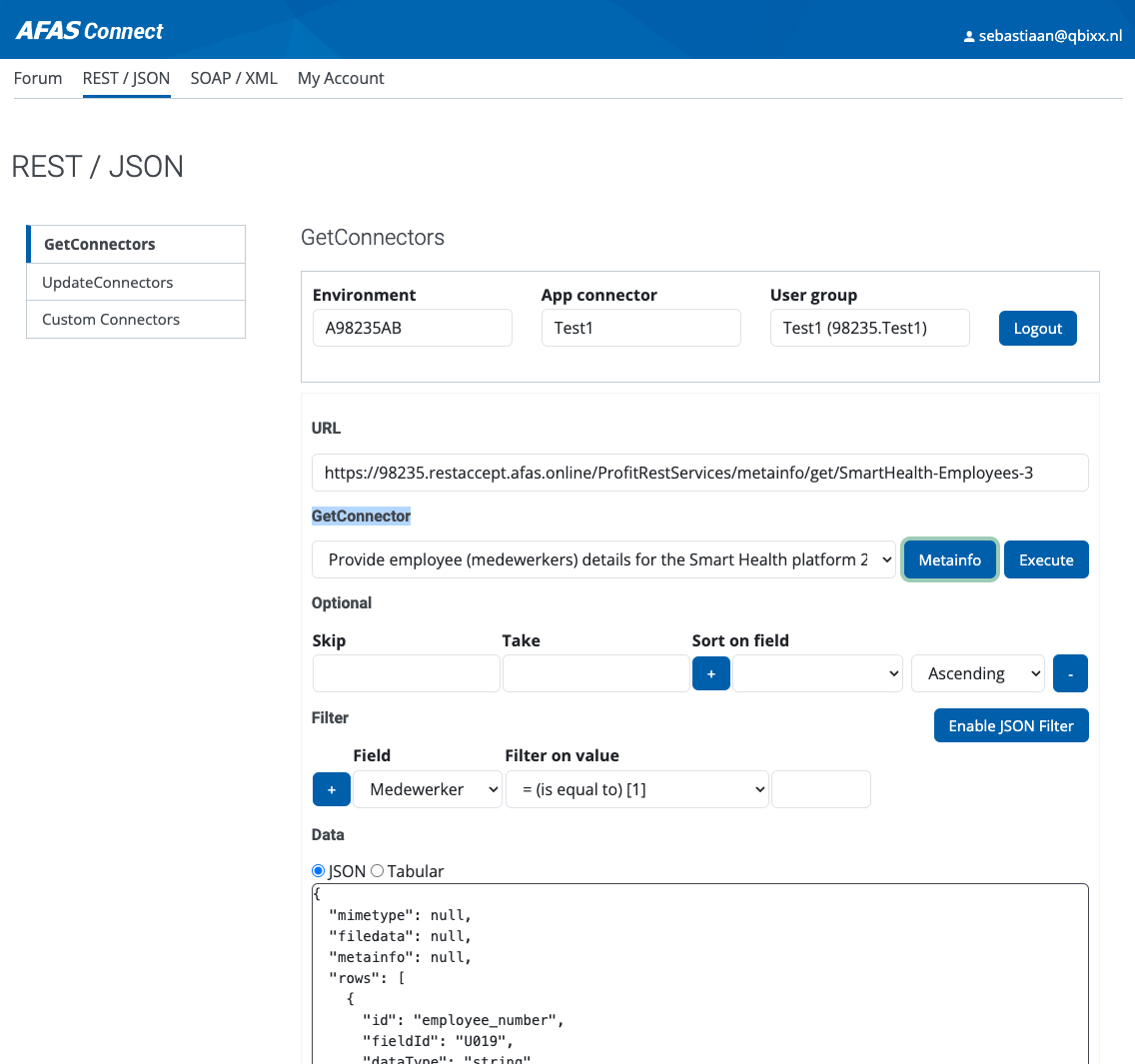Click the Execute button
This screenshot has width=1135, height=1064.
[x=1046, y=559]
